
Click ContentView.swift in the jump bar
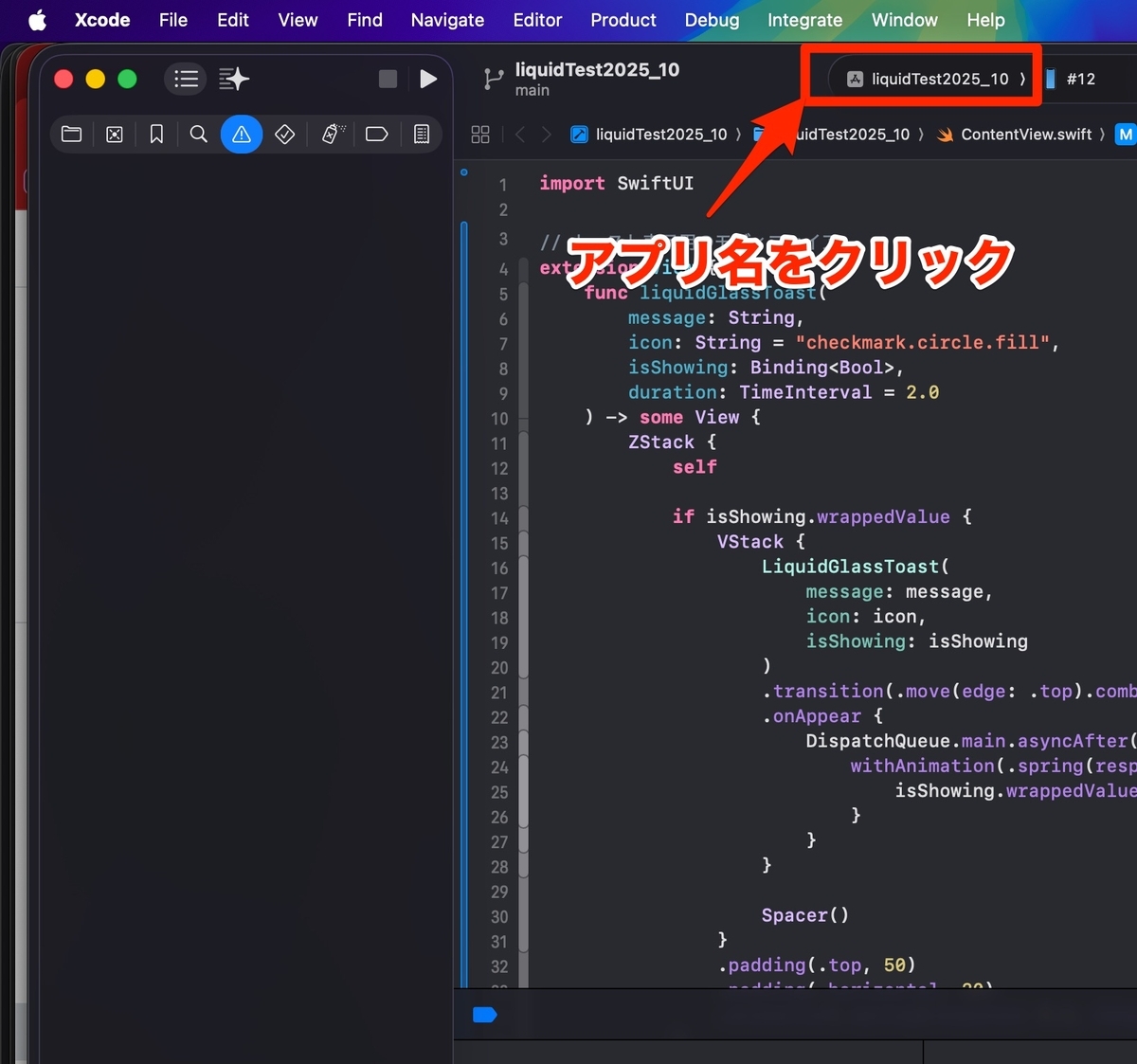1014,135
